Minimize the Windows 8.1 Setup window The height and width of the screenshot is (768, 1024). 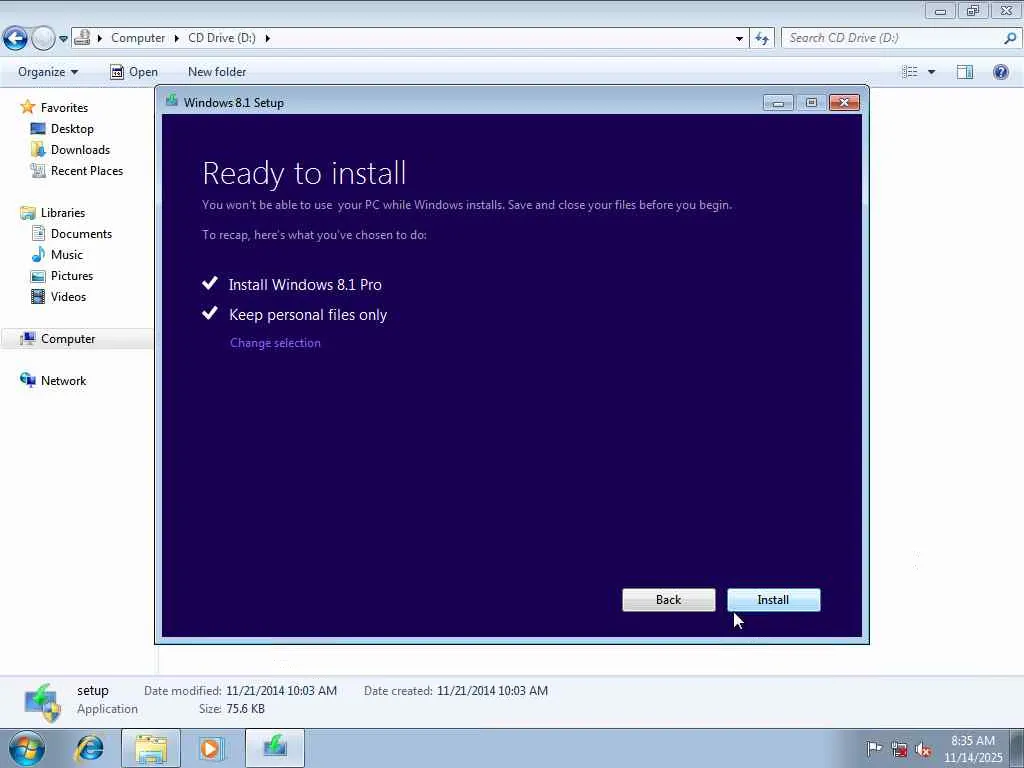click(x=778, y=103)
